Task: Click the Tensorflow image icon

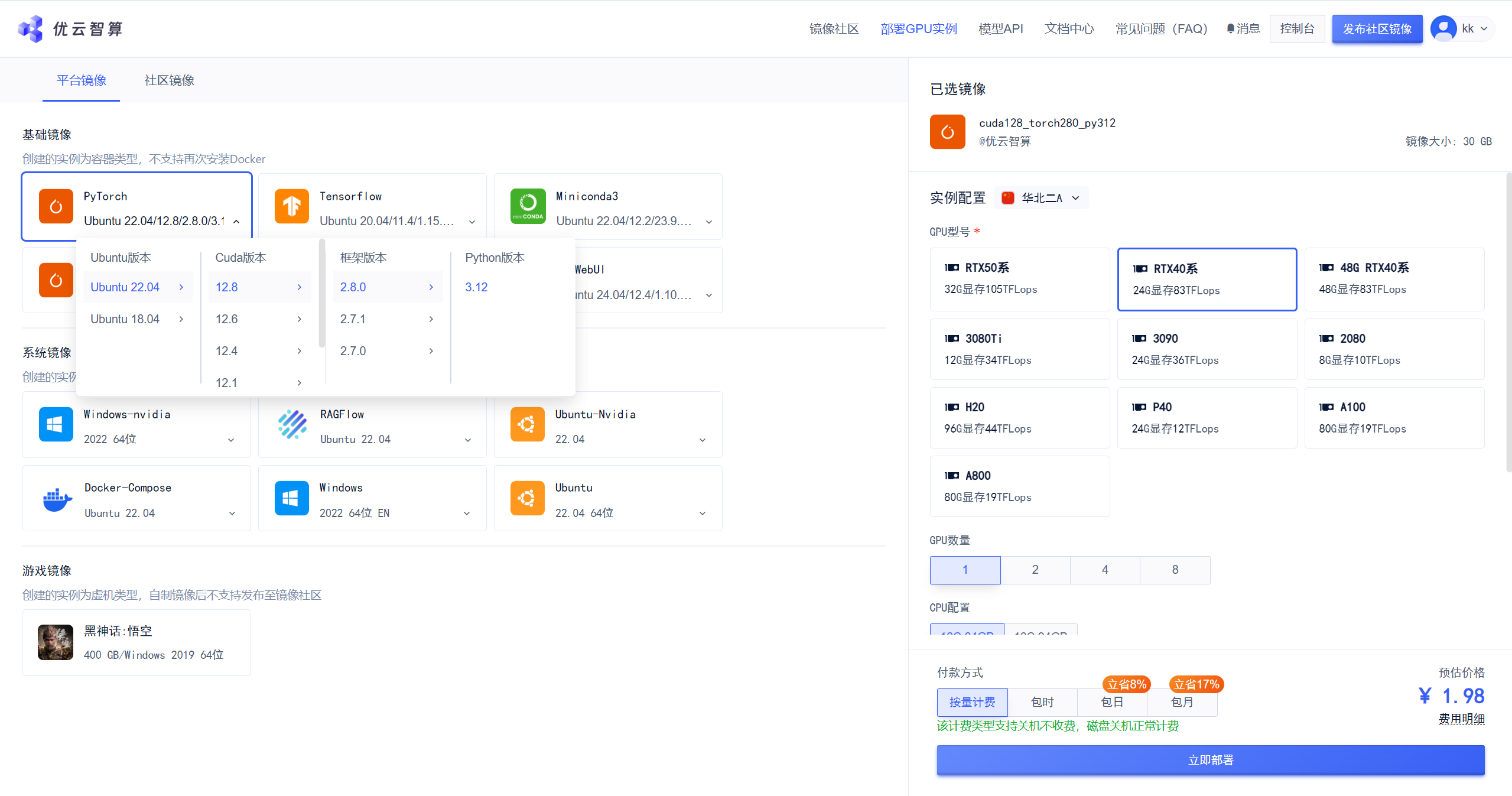Action: [292, 206]
